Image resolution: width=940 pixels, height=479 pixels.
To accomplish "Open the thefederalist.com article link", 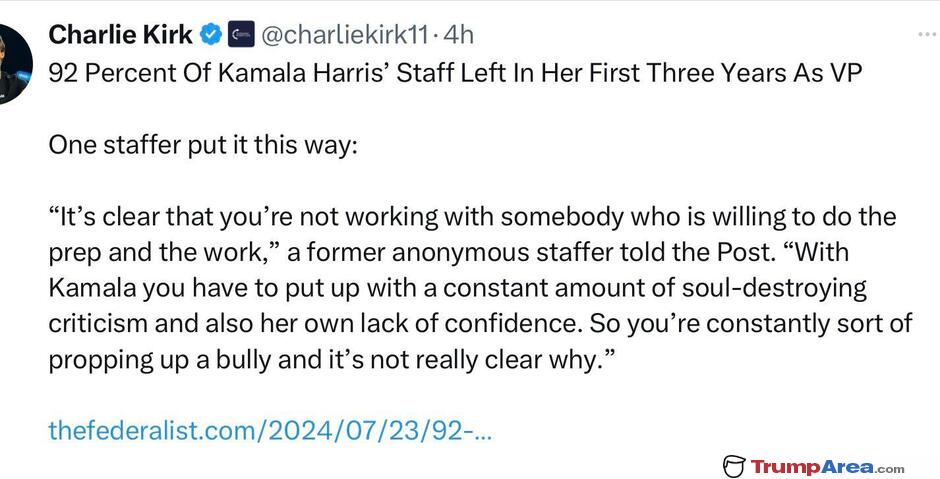I will tap(270, 430).
